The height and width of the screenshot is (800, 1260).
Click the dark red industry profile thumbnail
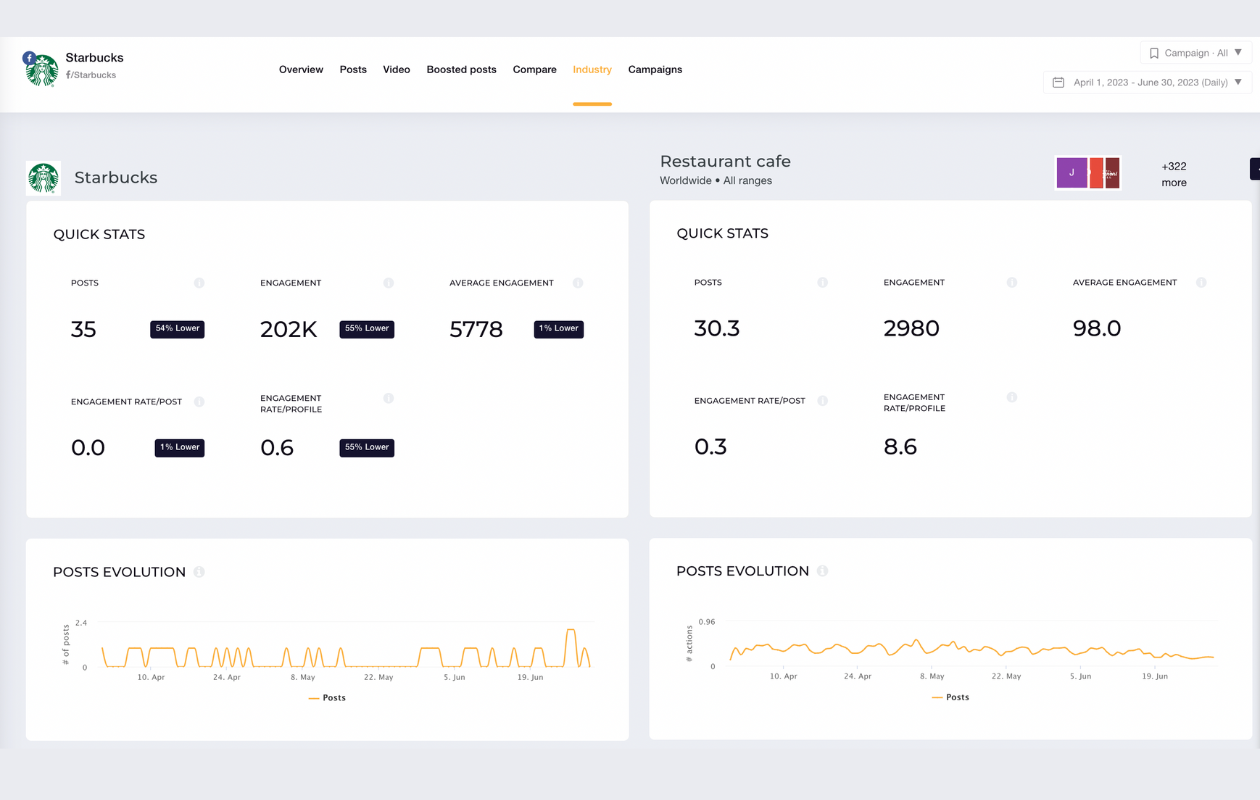click(x=1112, y=172)
